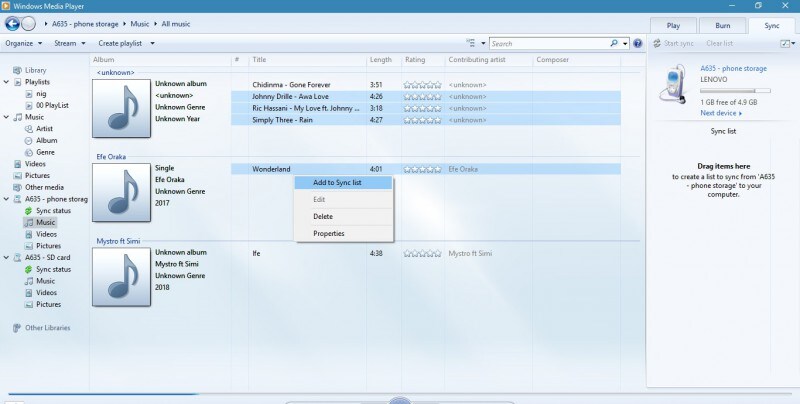Viewport: 800px width, 404px height.
Task: Select the Mystro ft Simi album art
Action: click(x=121, y=277)
